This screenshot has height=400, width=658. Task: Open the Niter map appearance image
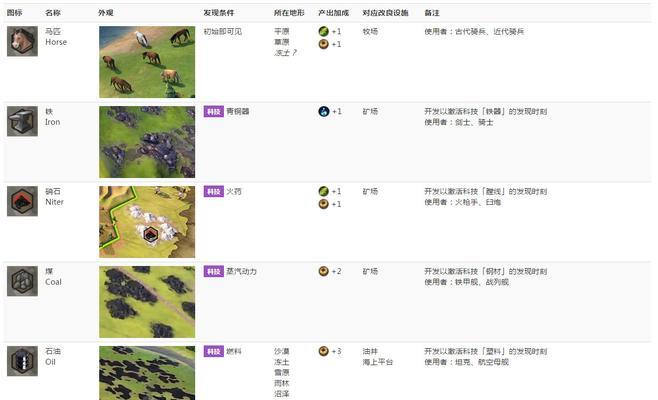[x=146, y=221]
